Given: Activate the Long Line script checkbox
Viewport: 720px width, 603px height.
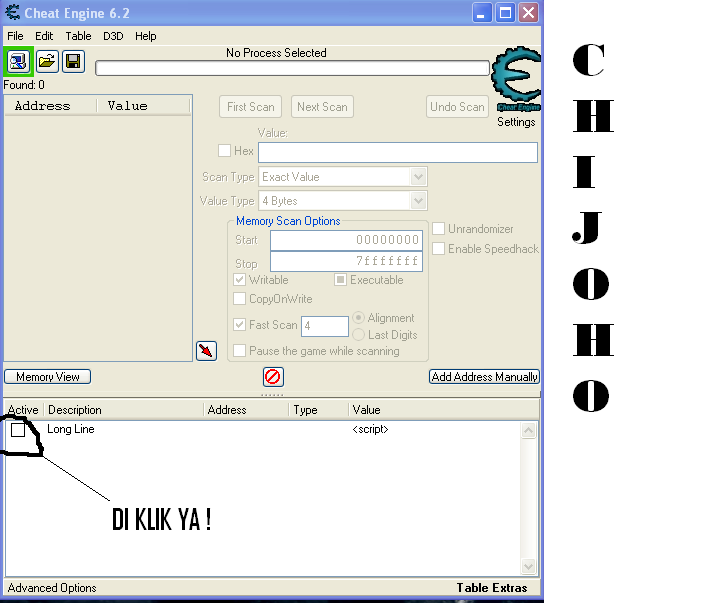Looking at the screenshot, I should pos(18,430).
